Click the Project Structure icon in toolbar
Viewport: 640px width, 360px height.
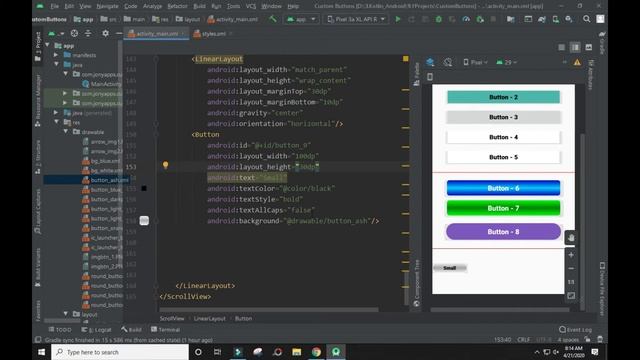[x=510, y=19]
